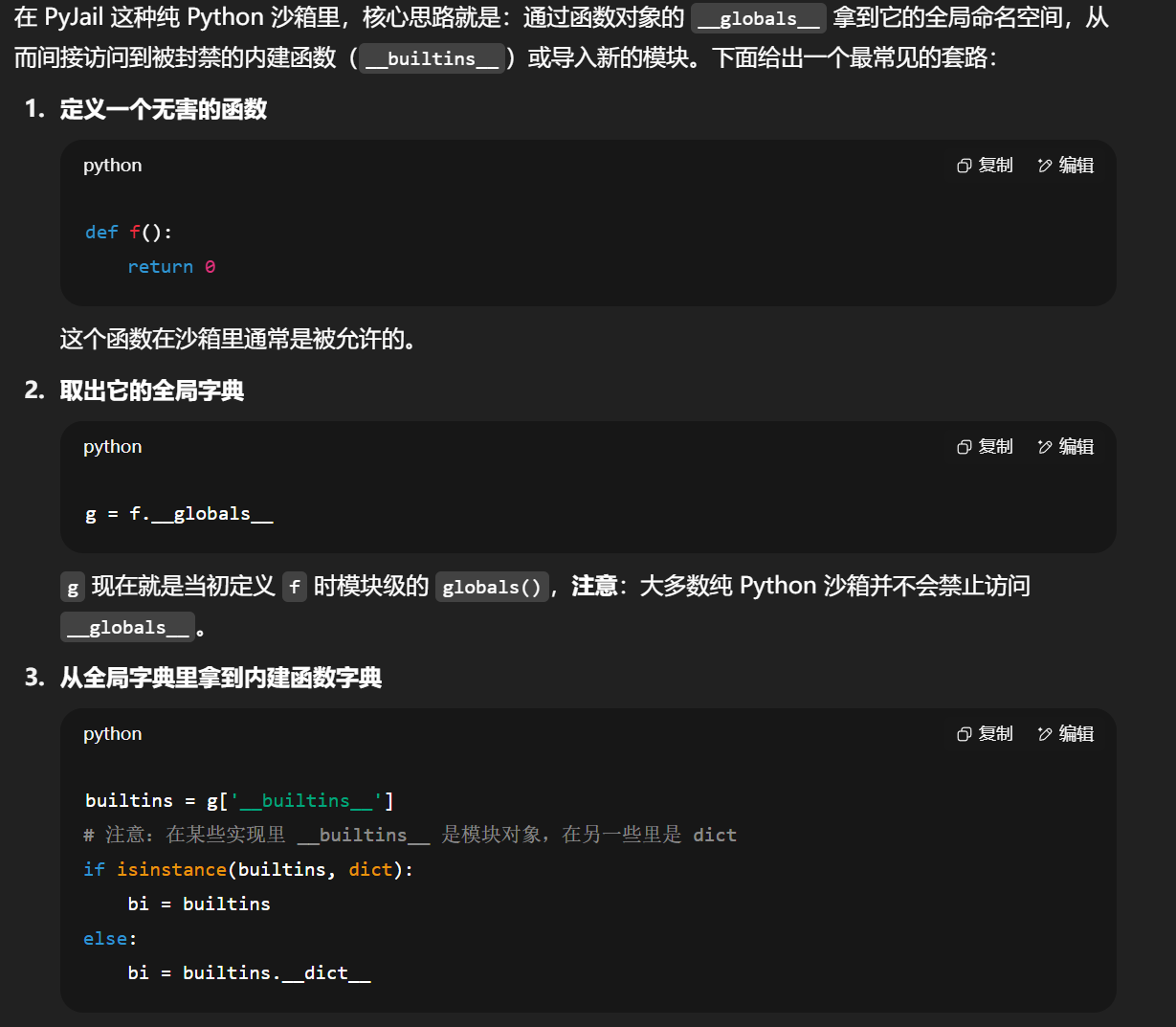This screenshot has height=1027, width=1176.
Task: Click the '# 注意' comment line in code
Action: (x=410, y=836)
